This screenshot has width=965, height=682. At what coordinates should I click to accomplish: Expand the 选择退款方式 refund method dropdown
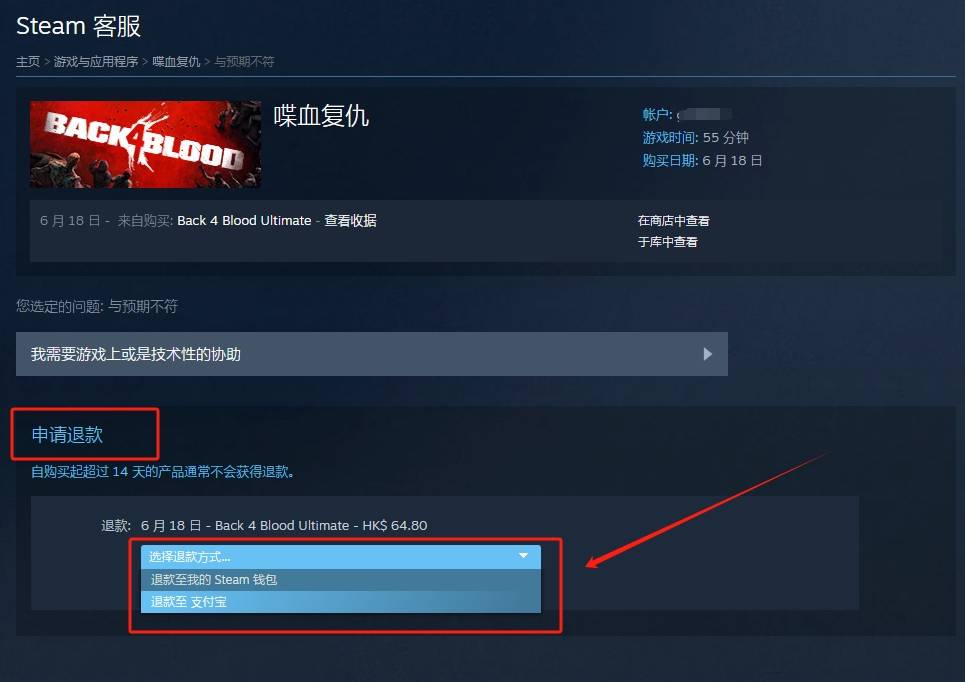(341, 556)
